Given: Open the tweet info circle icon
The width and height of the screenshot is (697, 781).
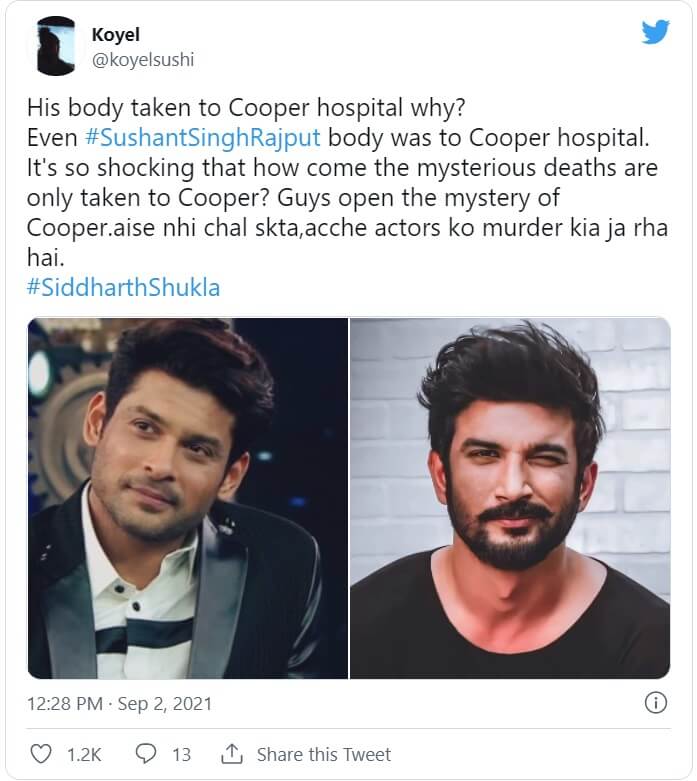Looking at the screenshot, I should point(656,702).
